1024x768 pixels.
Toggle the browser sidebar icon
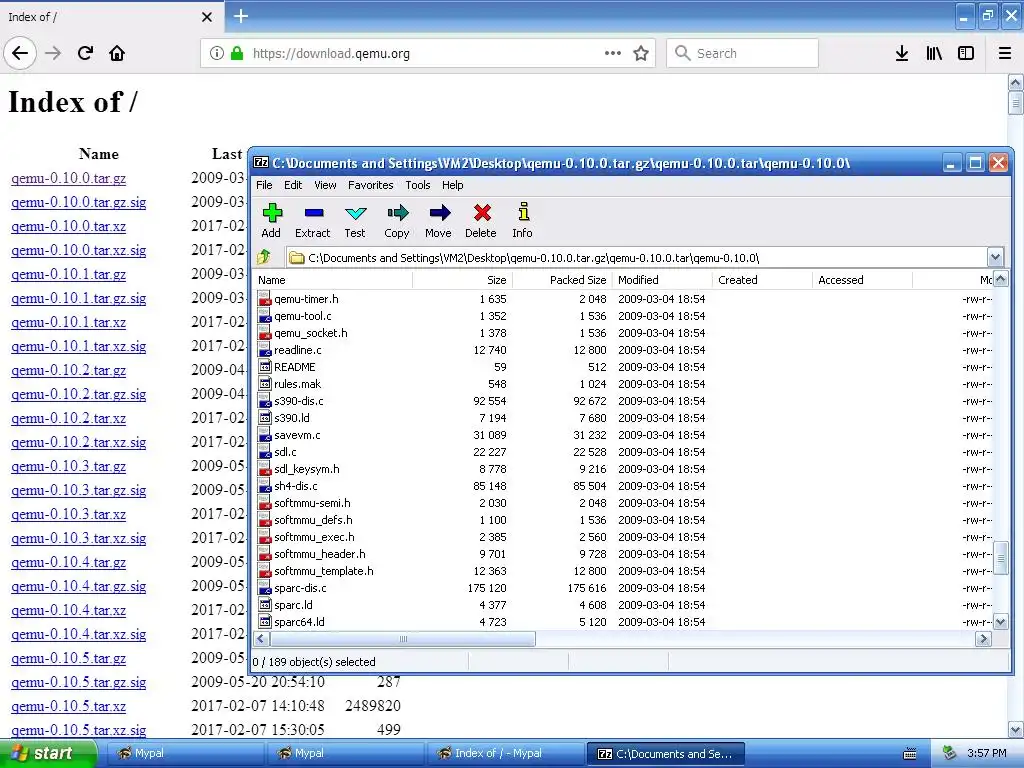(x=966, y=54)
